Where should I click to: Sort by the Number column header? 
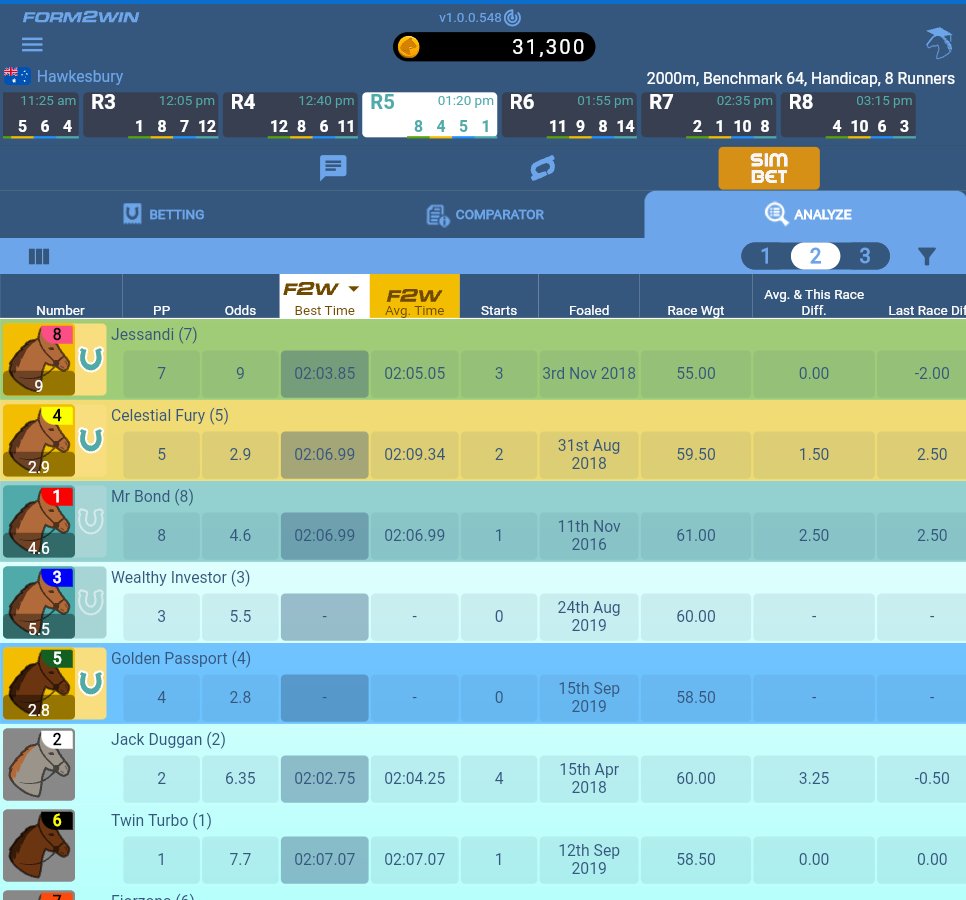[60, 310]
